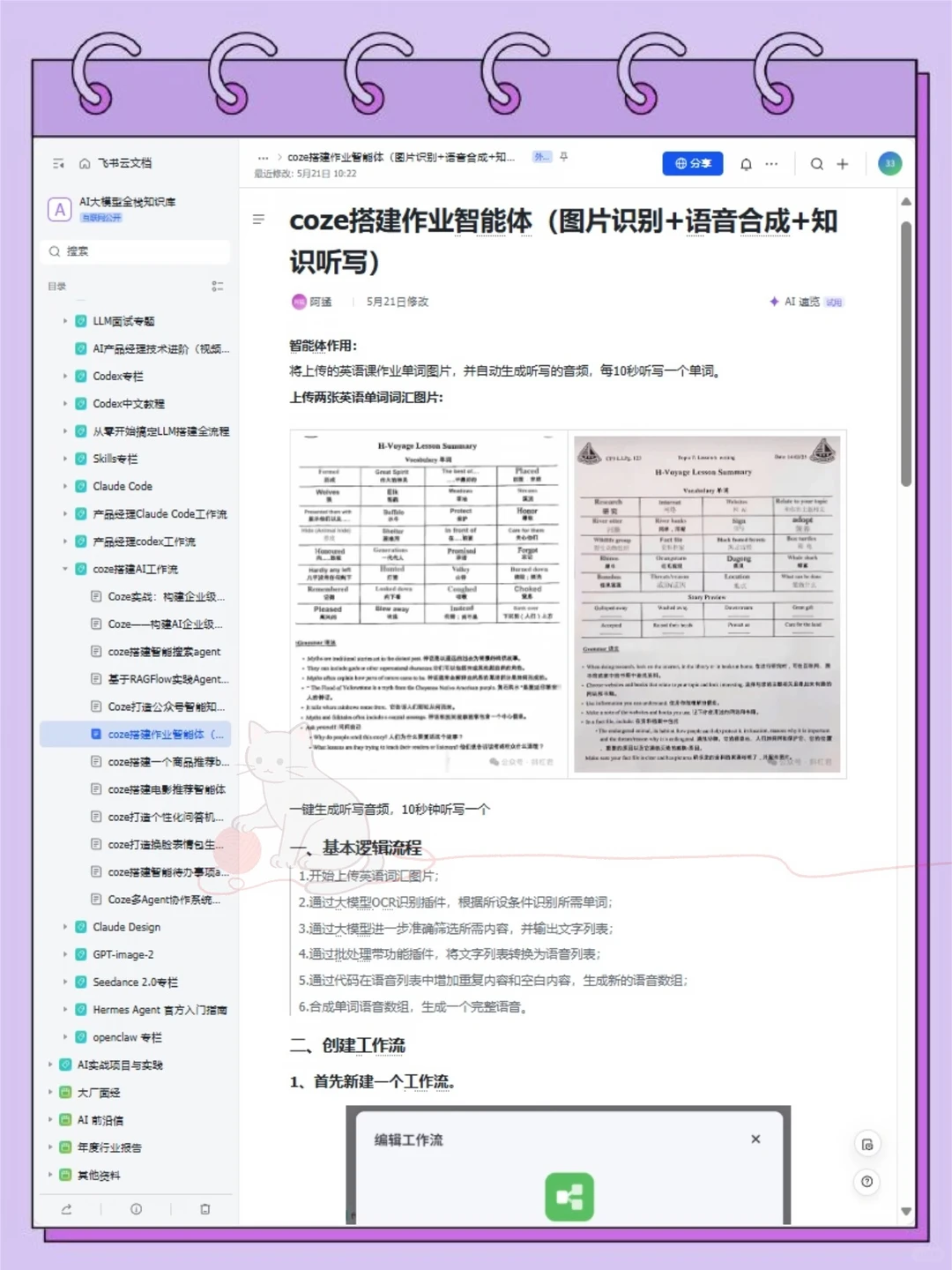Click the scrollbar up arrow

point(906,202)
